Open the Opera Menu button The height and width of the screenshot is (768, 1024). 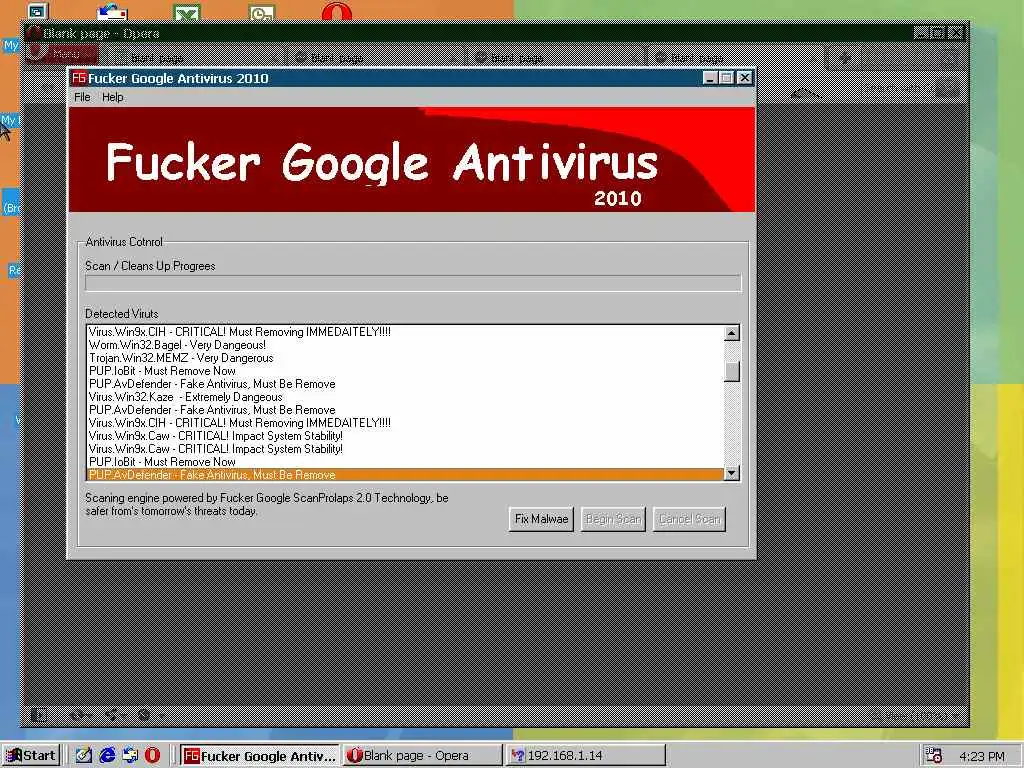(x=63, y=54)
